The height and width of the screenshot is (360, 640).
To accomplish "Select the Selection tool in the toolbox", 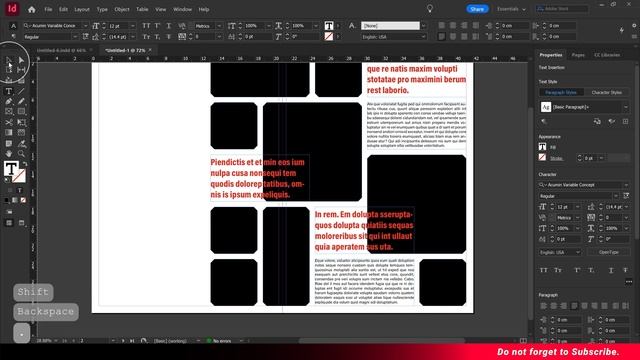I will 9,60.
